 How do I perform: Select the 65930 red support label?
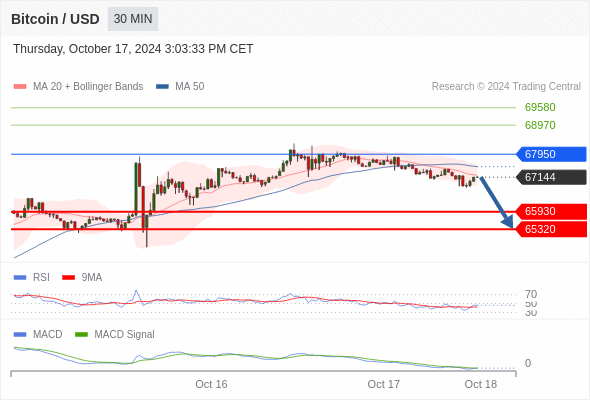tap(551, 211)
